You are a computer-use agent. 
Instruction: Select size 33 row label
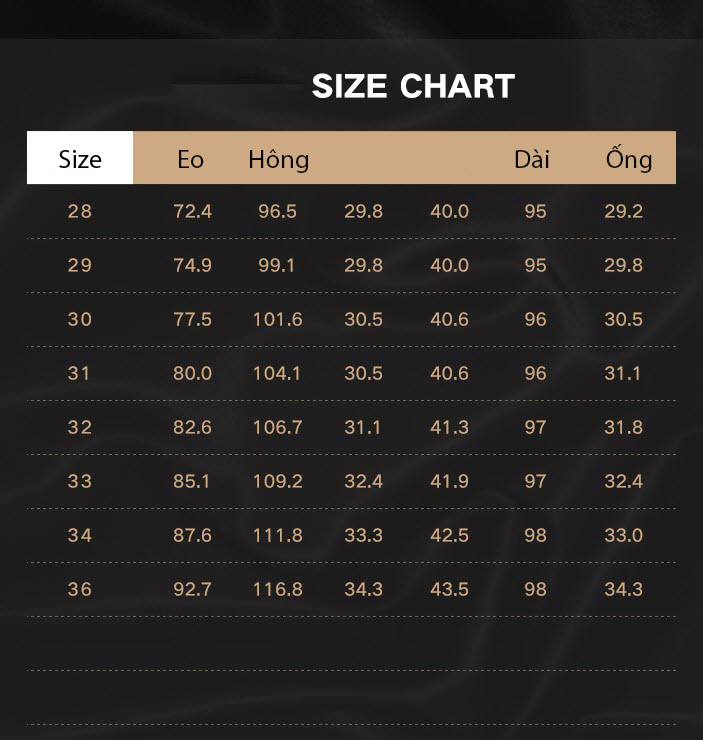pyautogui.click(x=80, y=481)
